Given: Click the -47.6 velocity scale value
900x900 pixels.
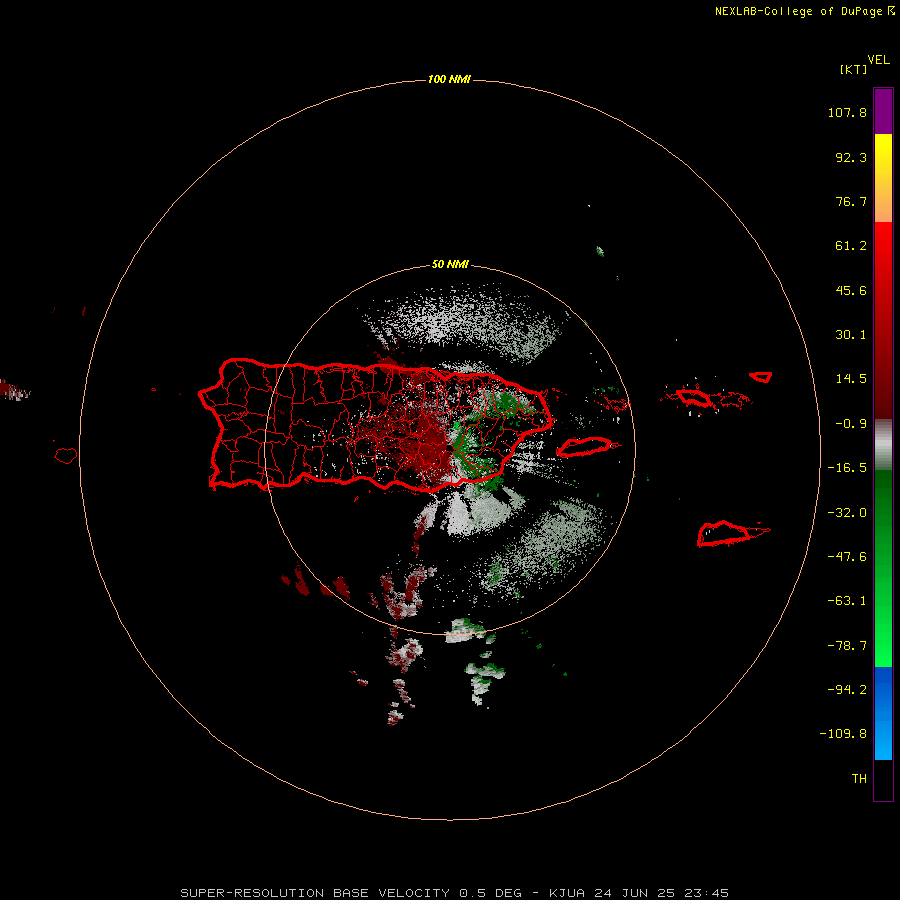Looking at the screenshot, I should coord(847,557).
